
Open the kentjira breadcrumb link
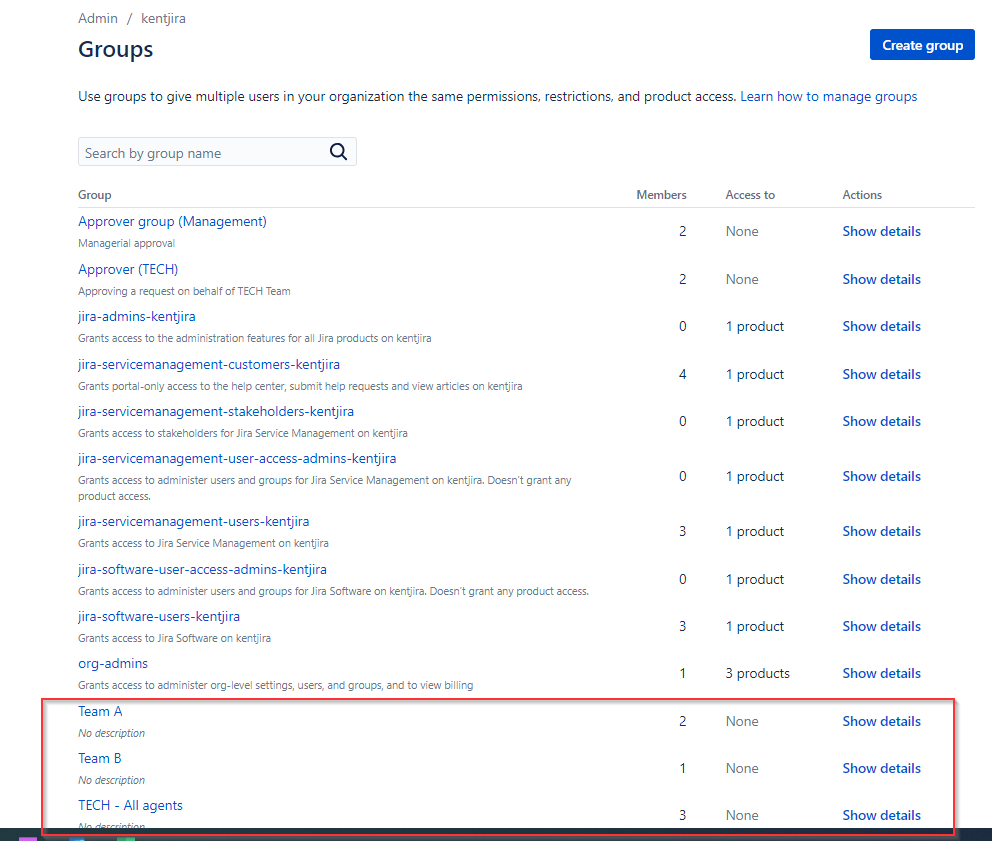coord(163,17)
